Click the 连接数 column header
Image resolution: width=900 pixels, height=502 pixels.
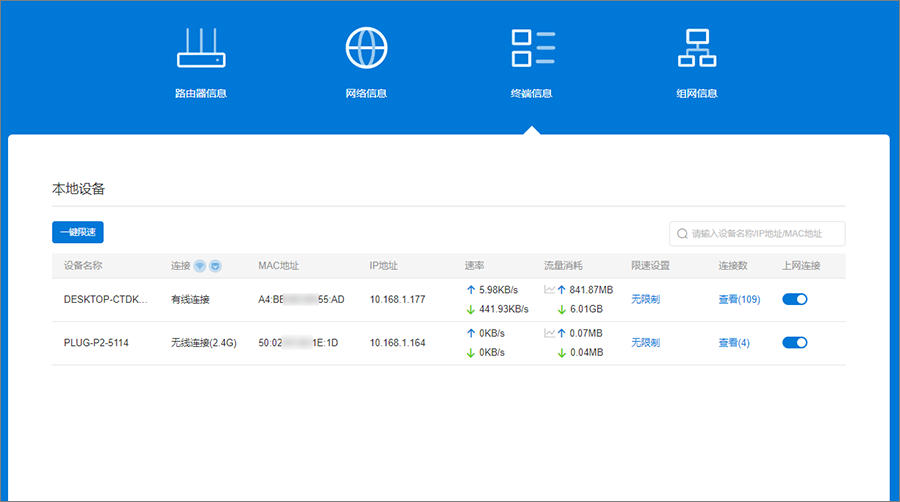pos(733,265)
